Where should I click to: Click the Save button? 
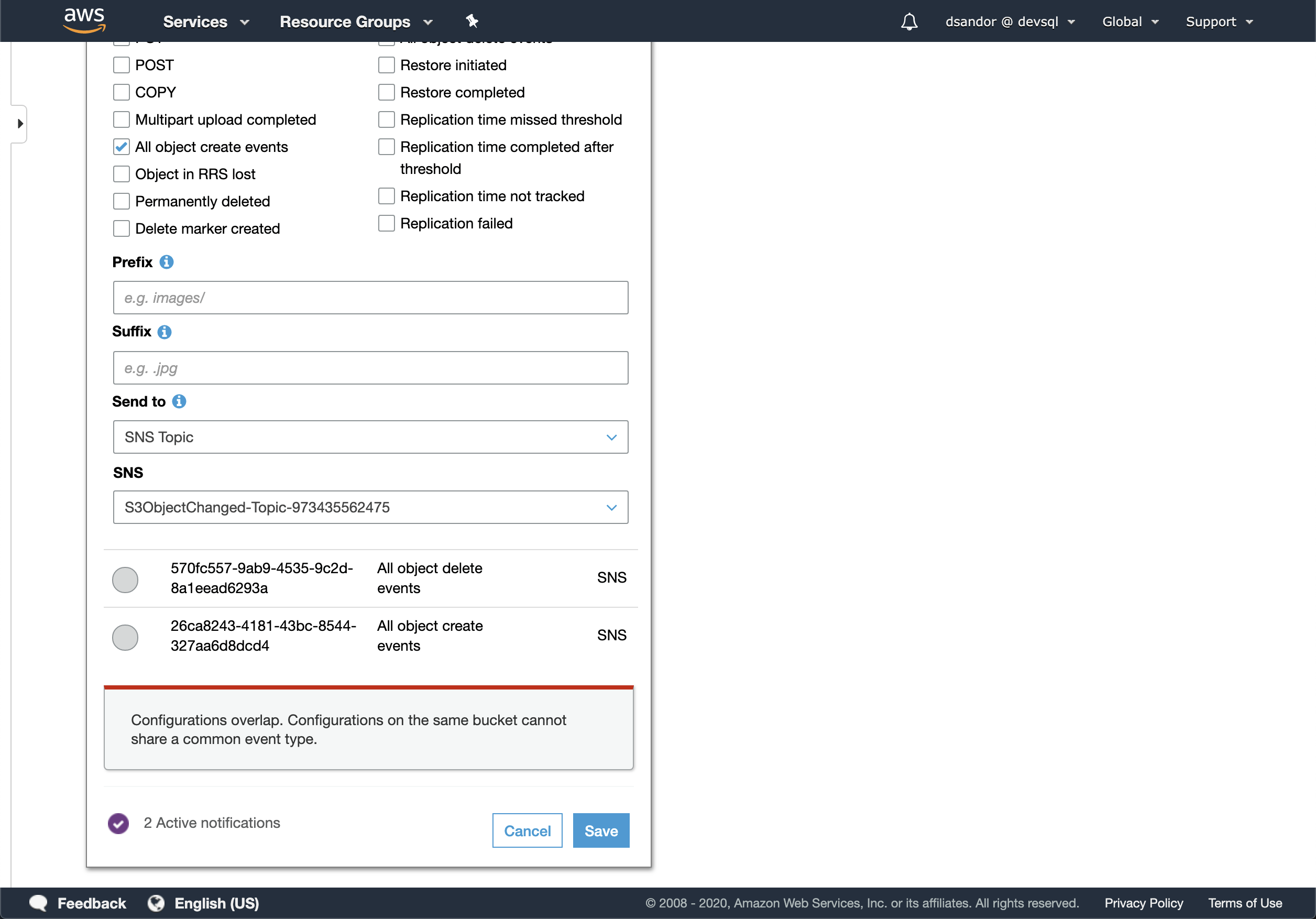point(601,830)
